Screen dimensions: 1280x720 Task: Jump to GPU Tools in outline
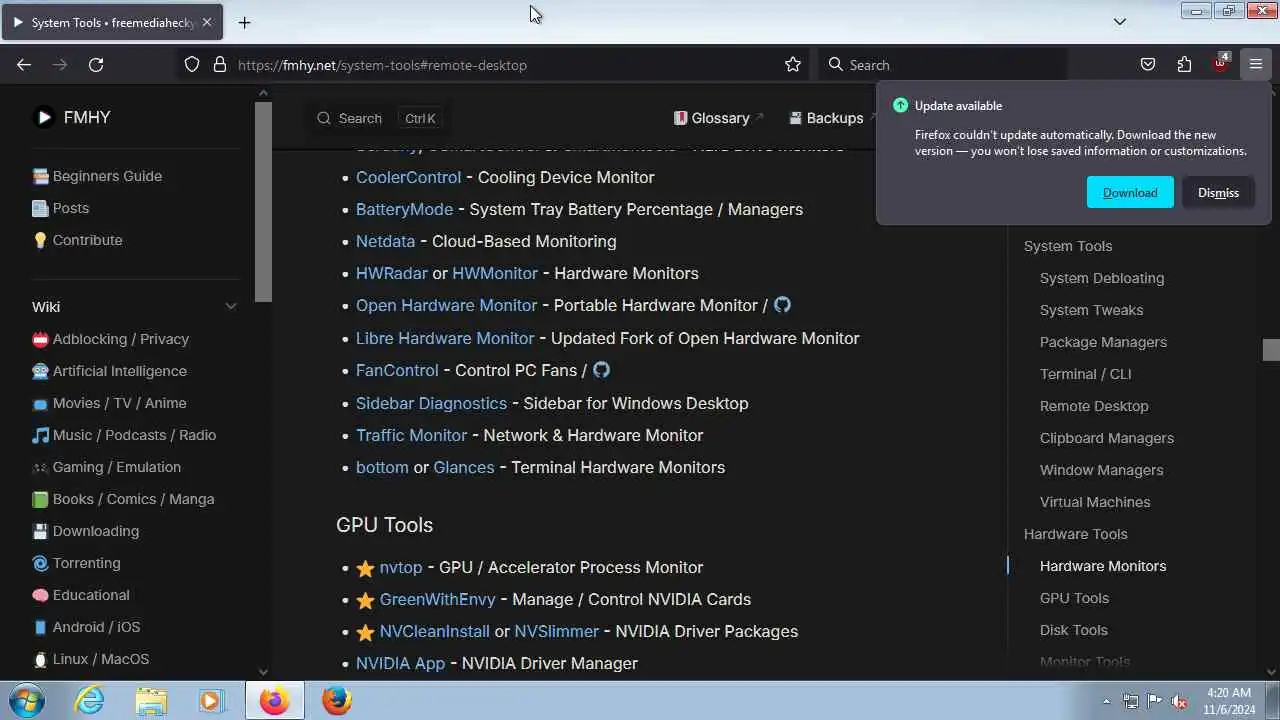click(x=1074, y=598)
